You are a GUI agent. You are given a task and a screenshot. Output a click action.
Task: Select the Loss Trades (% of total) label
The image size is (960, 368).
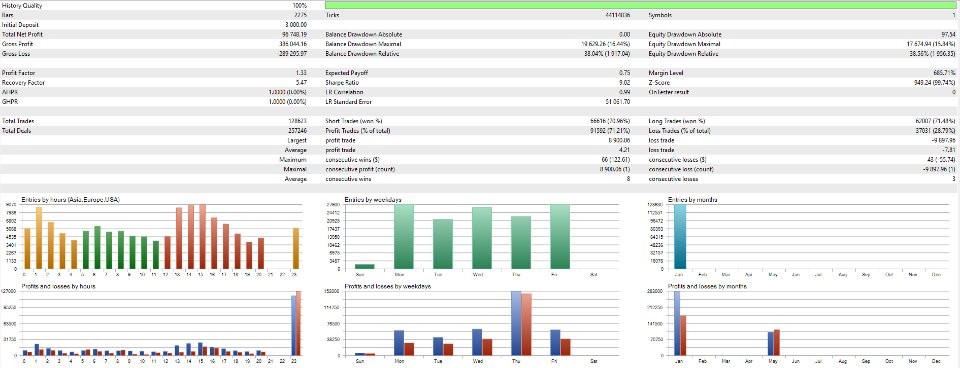tap(680, 131)
